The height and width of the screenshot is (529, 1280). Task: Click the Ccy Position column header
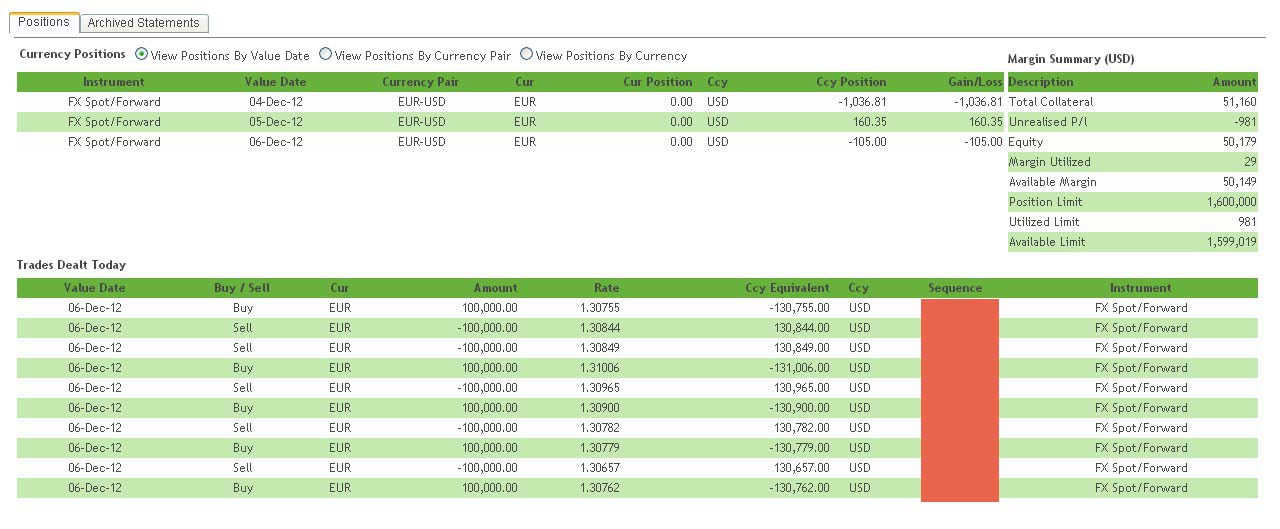pos(849,82)
